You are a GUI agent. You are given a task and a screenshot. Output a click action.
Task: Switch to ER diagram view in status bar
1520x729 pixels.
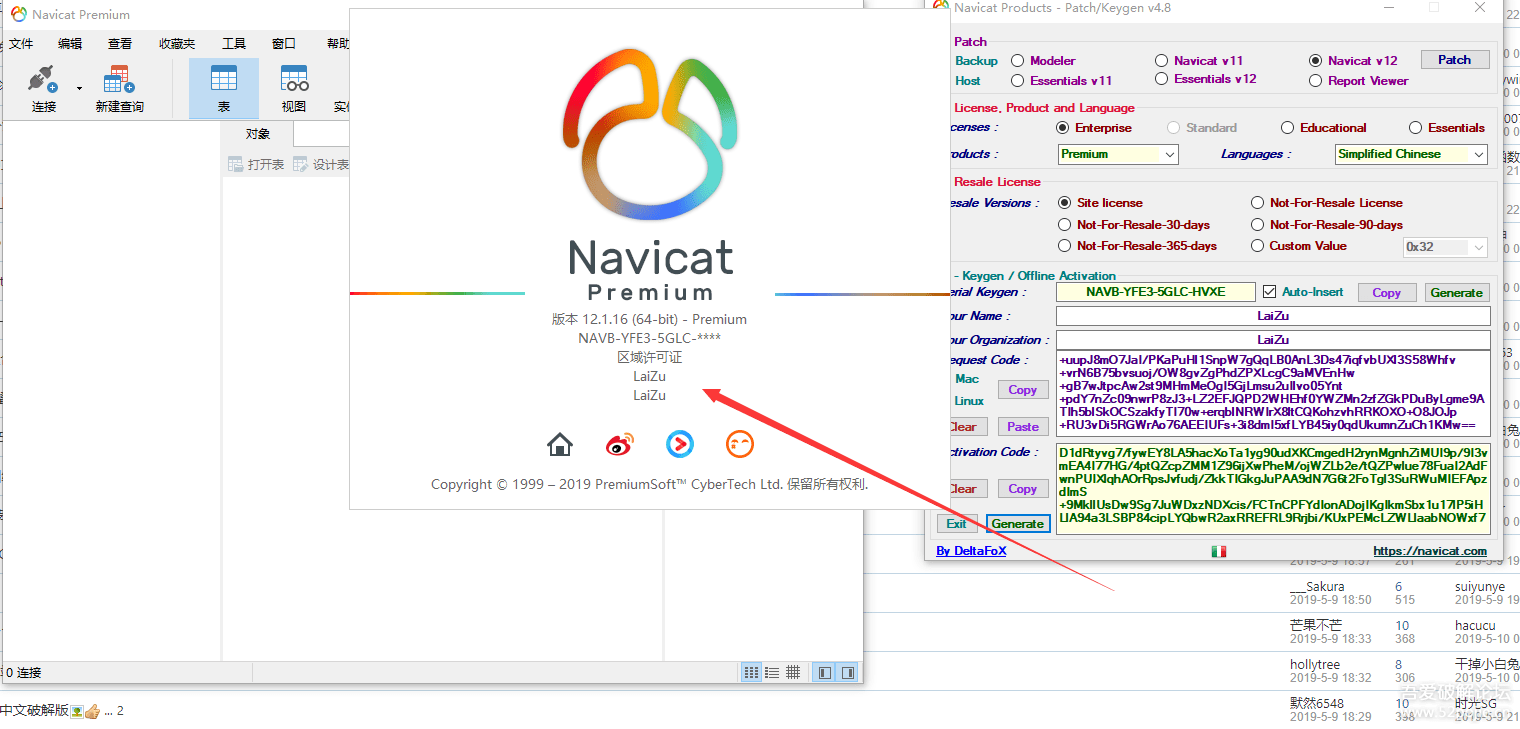click(x=793, y=673)
